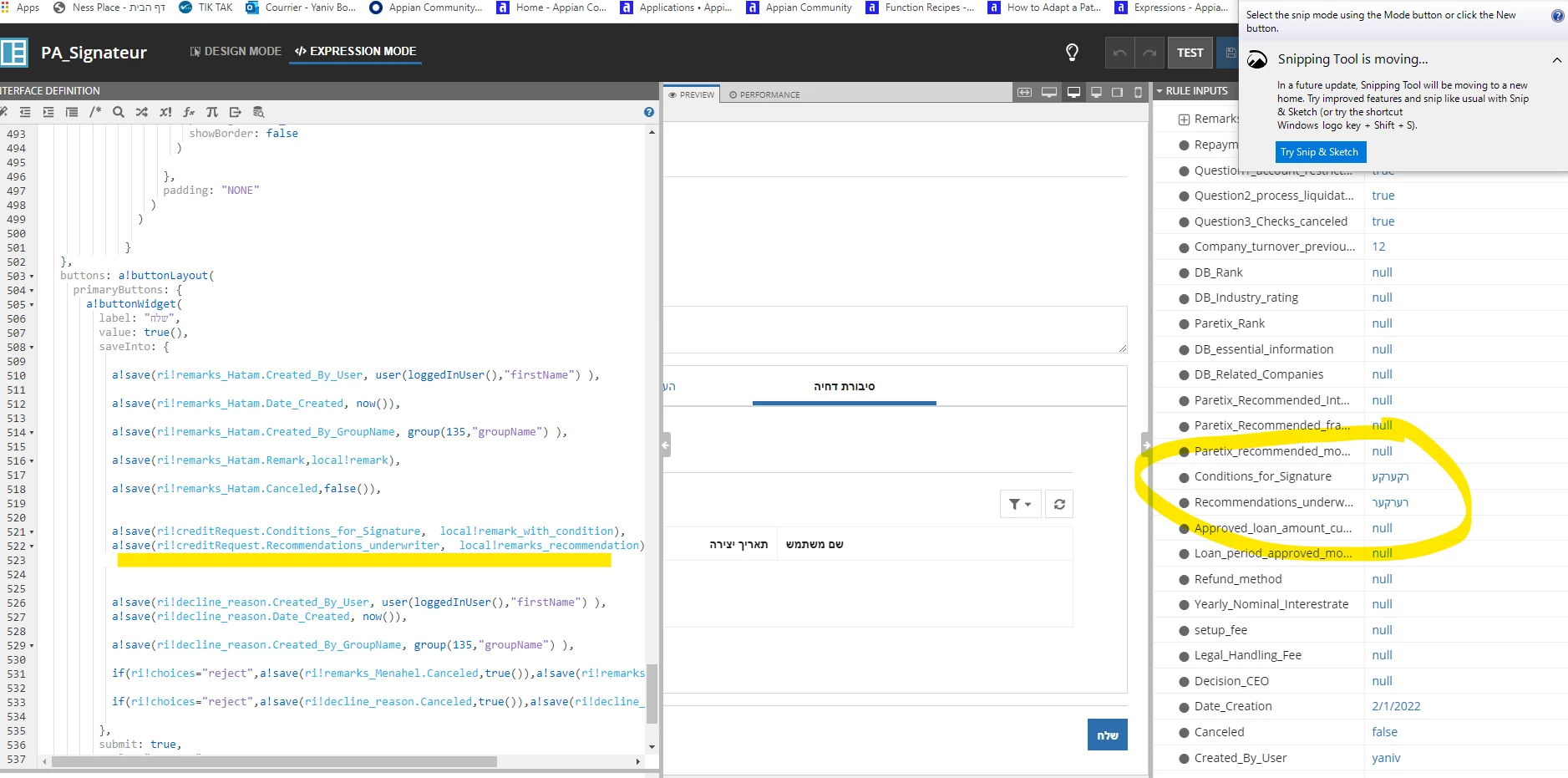Click the TEST button
Image resolution: width=1568 pixels, height=778 pixels.
pyautogui.click(x=1190, y=53)
